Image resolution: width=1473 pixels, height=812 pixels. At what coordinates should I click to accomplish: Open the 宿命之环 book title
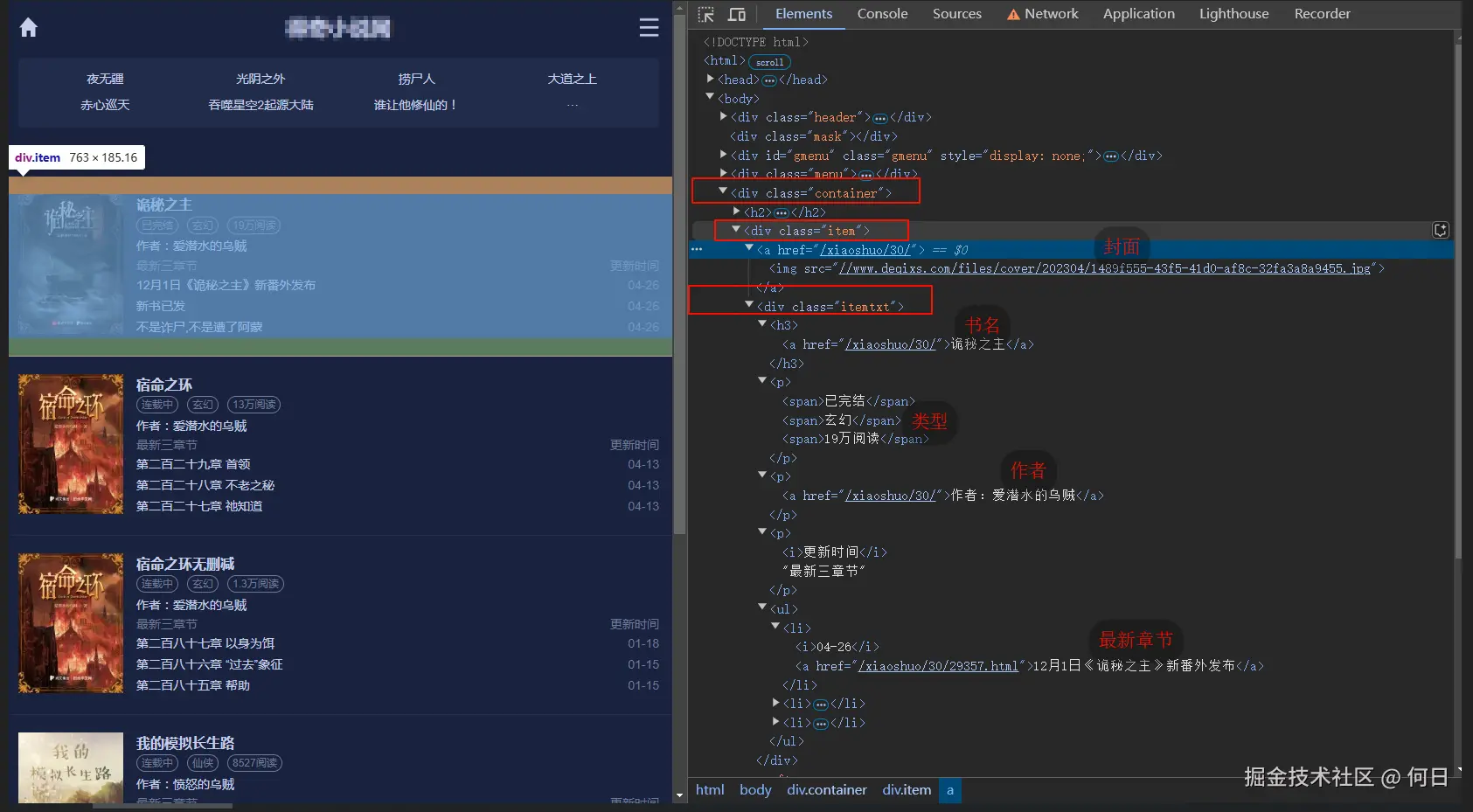164,385
